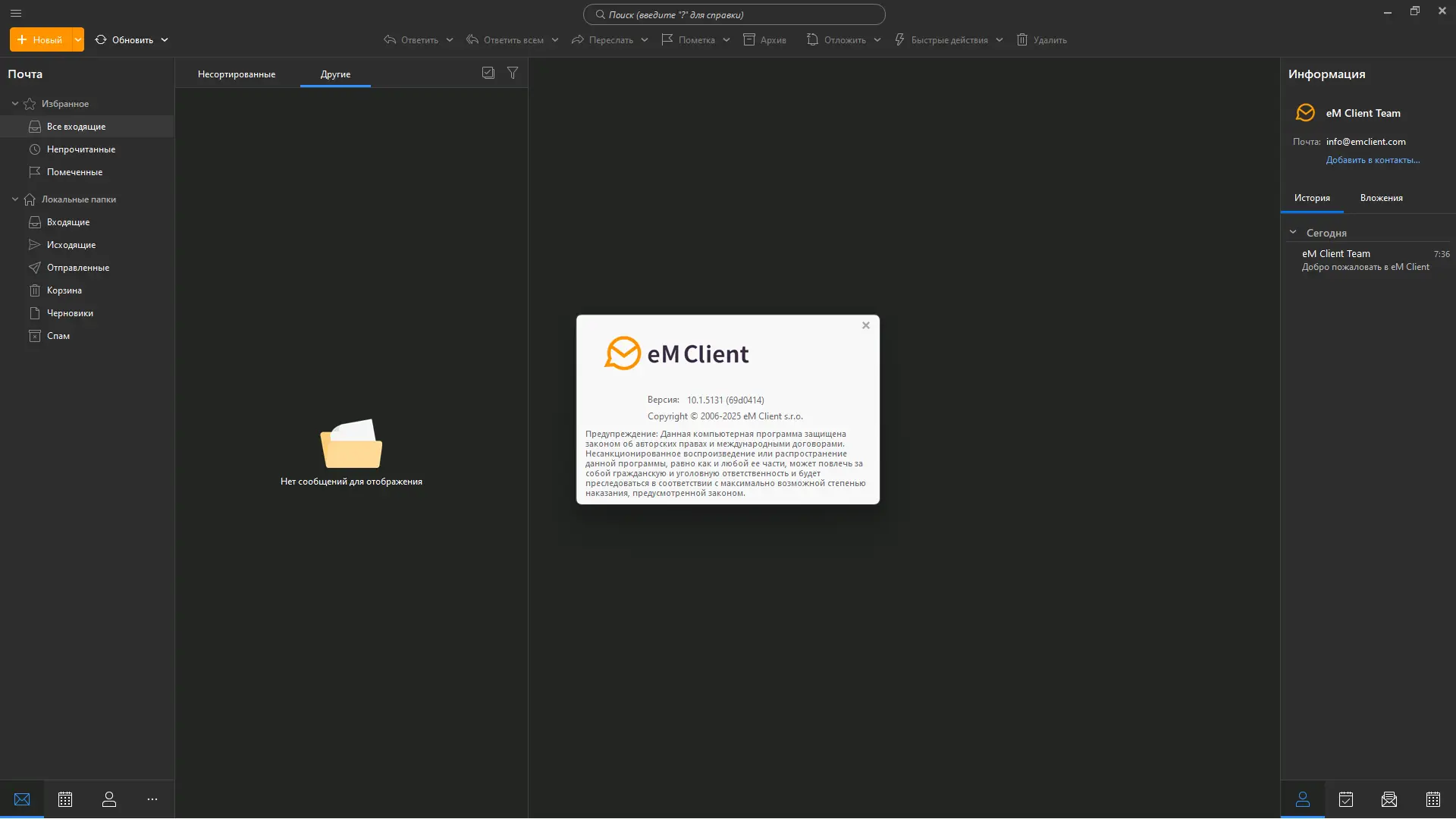Viewport: 1456px width, 819px height.
Task: Toggle message selection checkbox icon
Action: tap(488, 73)
